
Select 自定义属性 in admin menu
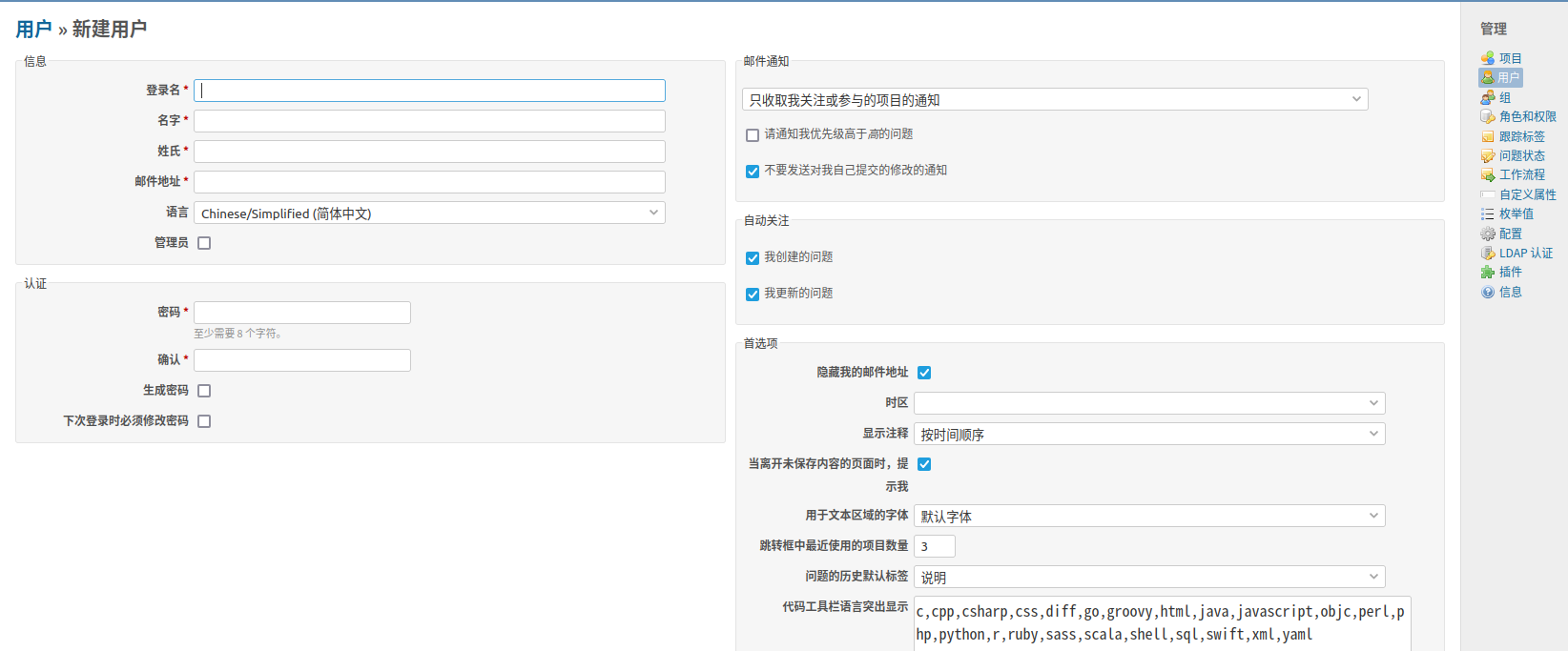1527,194
